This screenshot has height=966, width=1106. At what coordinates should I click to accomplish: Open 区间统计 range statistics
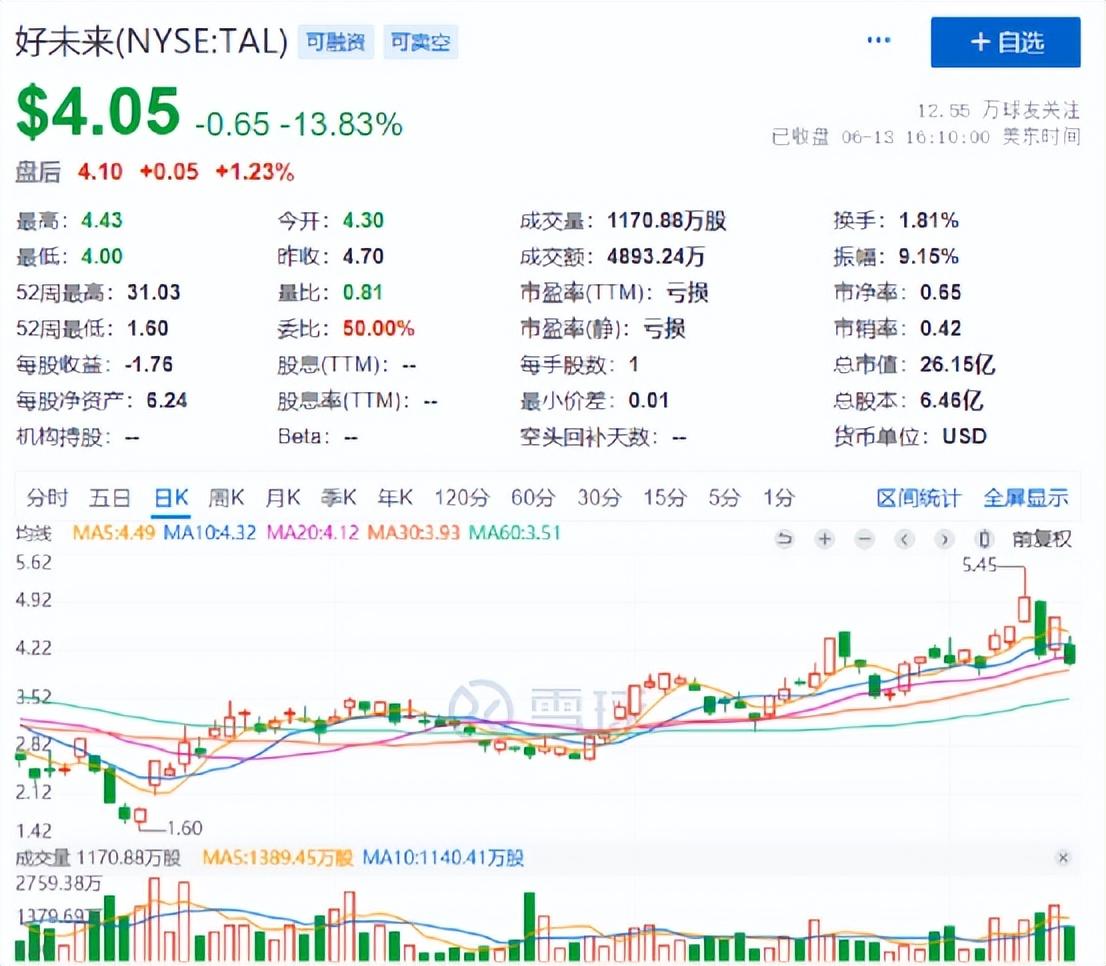[x=918, y=497]
